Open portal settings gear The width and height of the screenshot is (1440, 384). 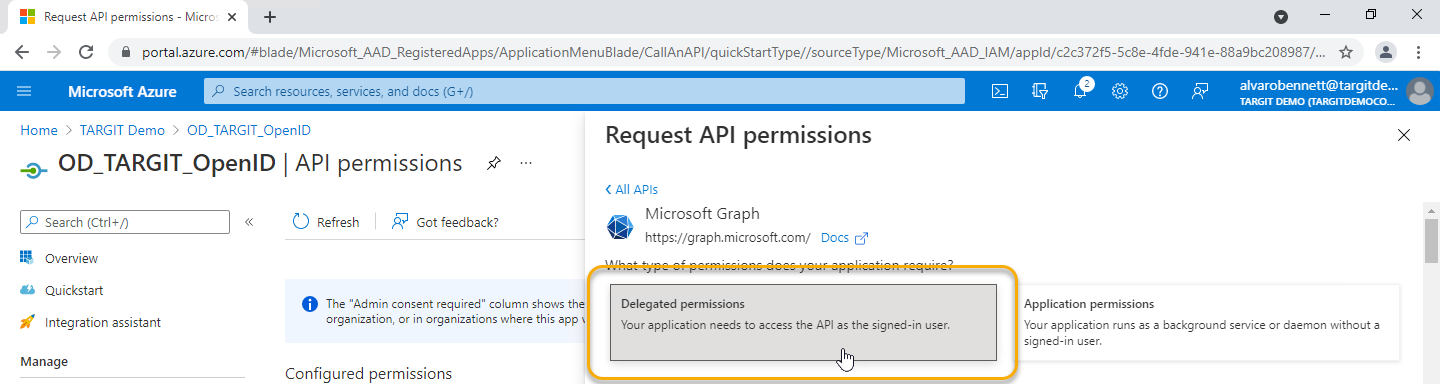[1120, 91]
